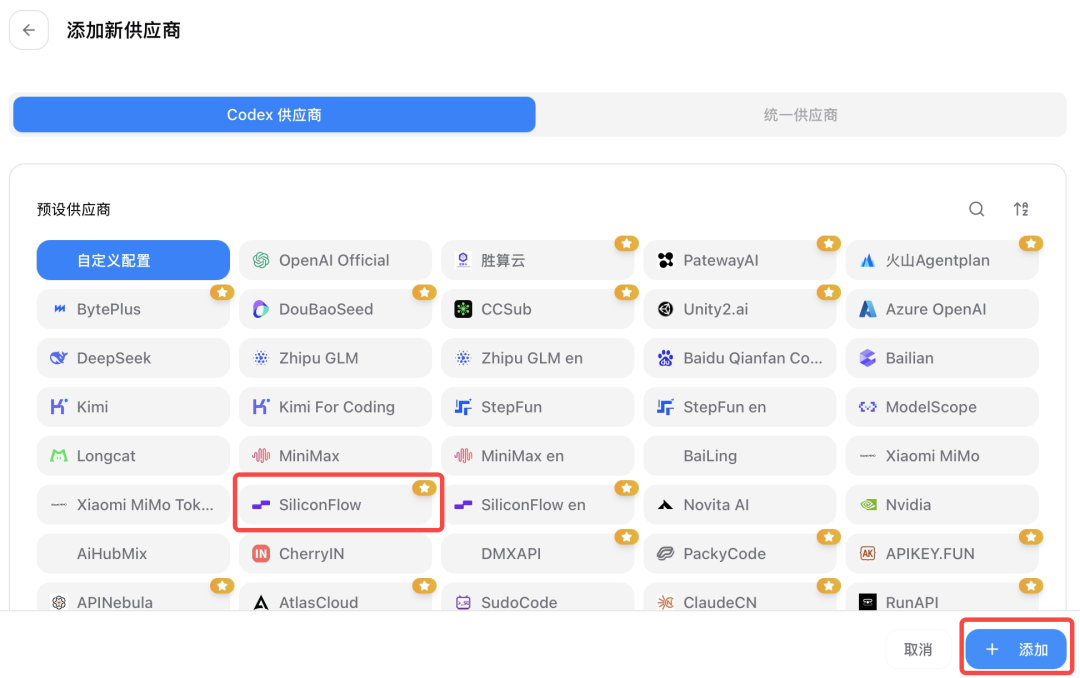Choose PackyCode provider

(740, 554)
